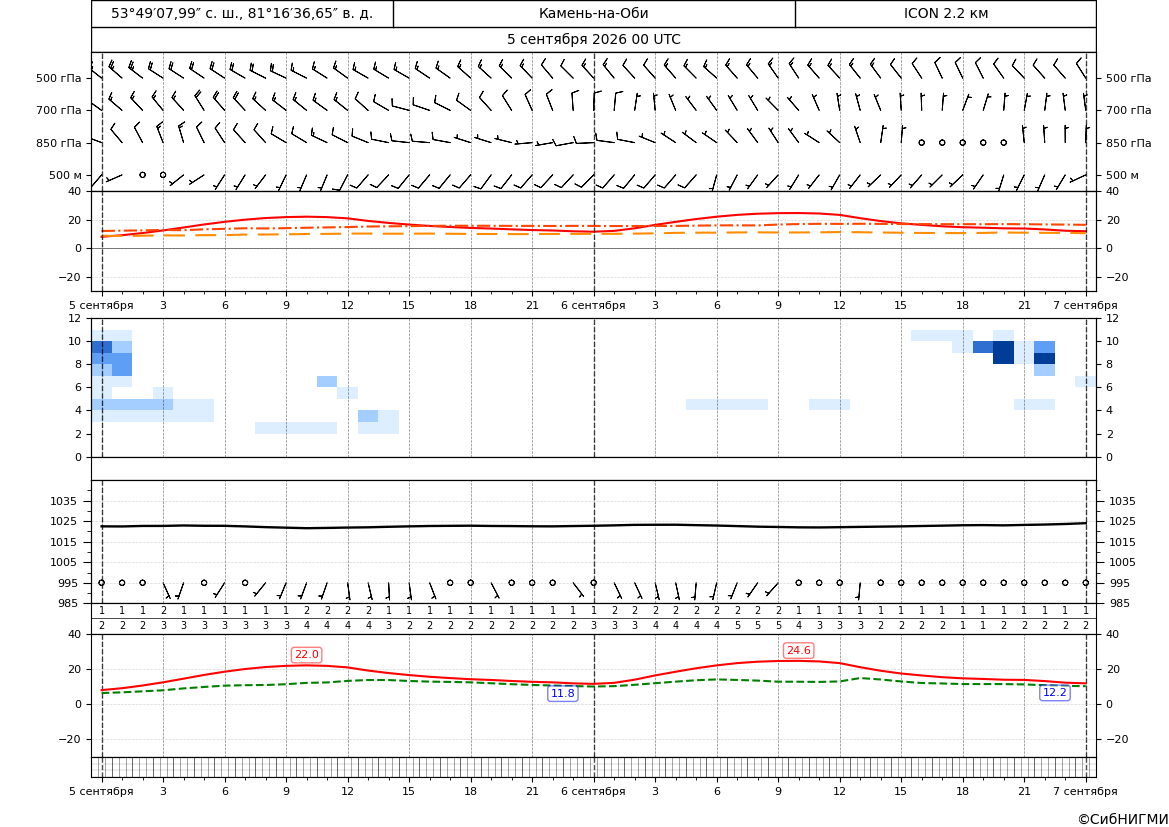Click the first calm circle on 850 гПа row
The width and height of the screenshot is (1169, 827).
click(921, 142)
